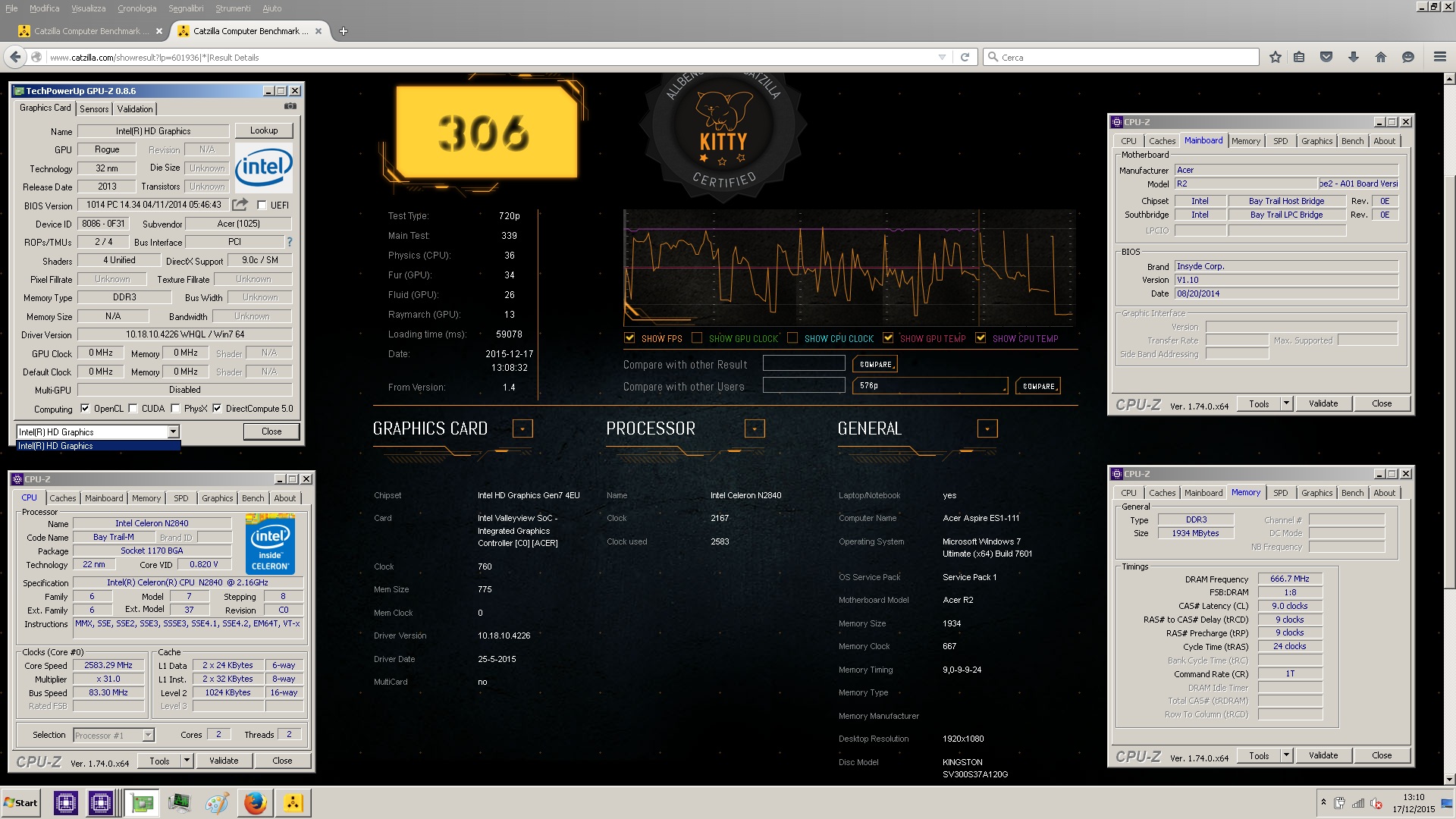Image resolution: width=1456 pixels, height=819 pixels.
Task: Enable SHOW CPU CLOCK graph line
Action: (792, 337)
